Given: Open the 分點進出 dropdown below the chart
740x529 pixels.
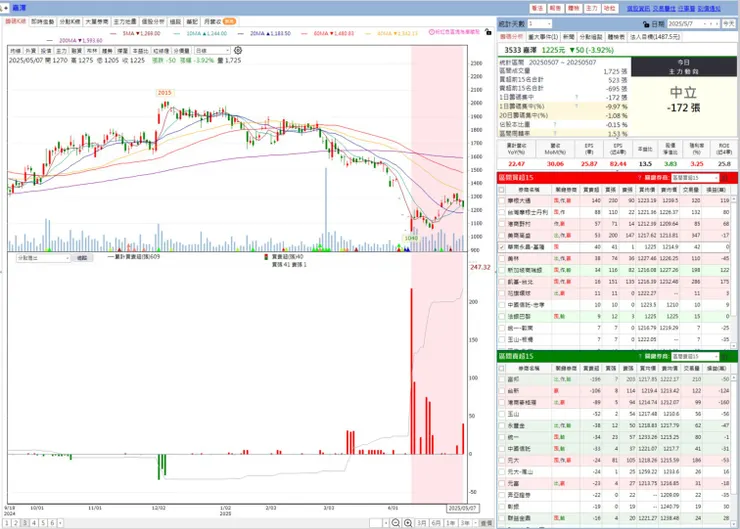Looking at the screenshot, I should [x=43, y=258].
